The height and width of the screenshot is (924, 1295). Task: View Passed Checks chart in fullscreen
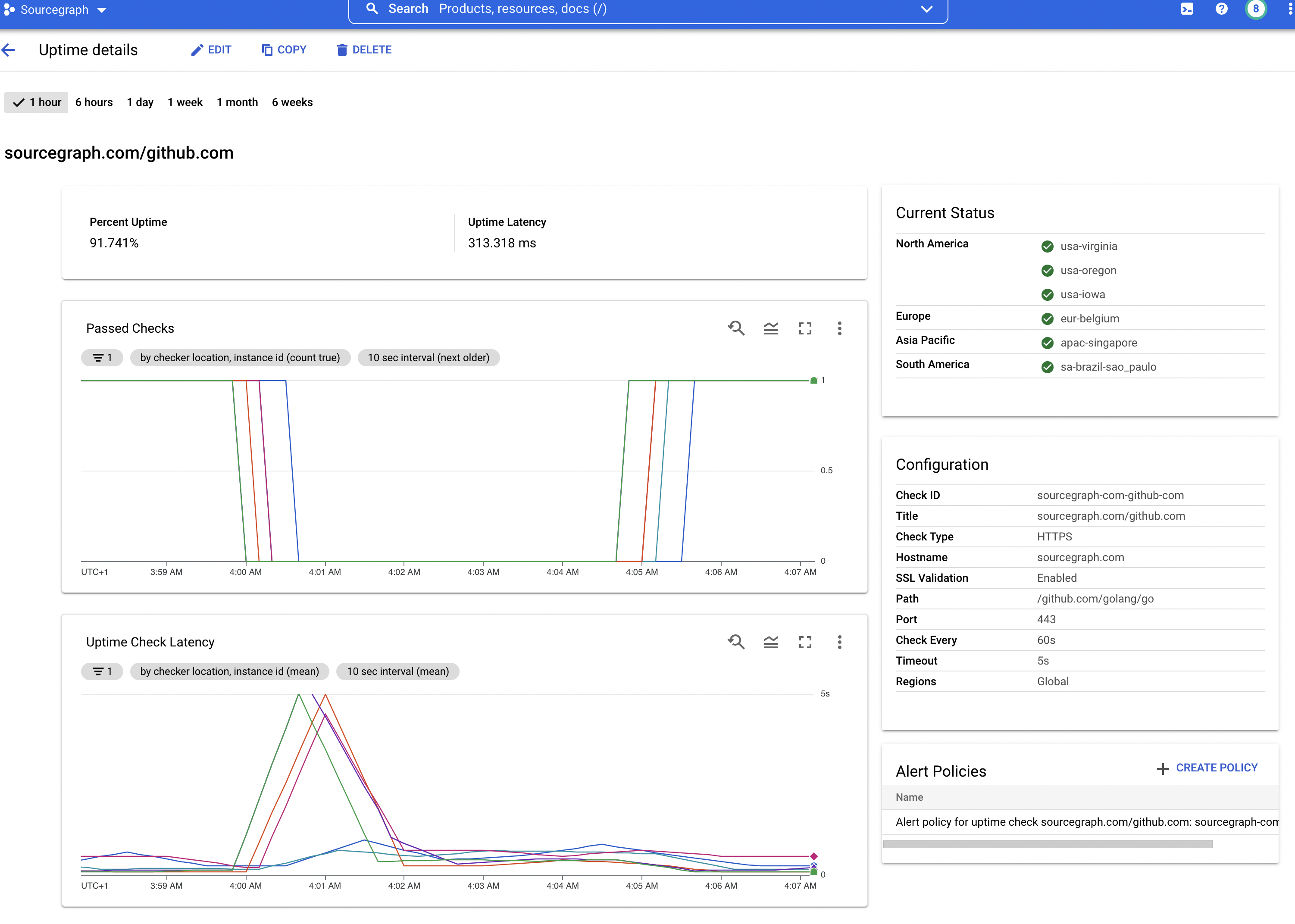pyautogui.click(x=804, y=328)
